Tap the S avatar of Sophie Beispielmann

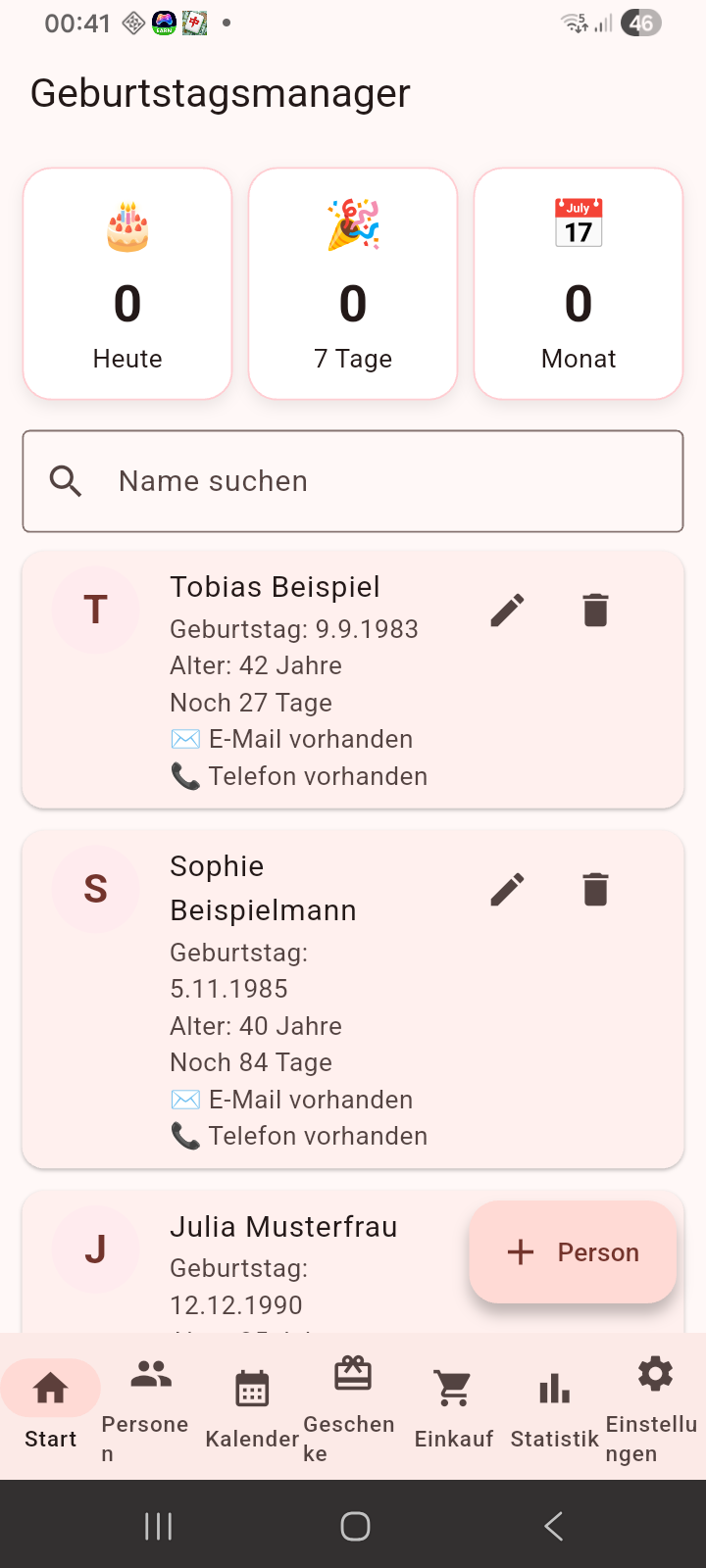[96, 889]
